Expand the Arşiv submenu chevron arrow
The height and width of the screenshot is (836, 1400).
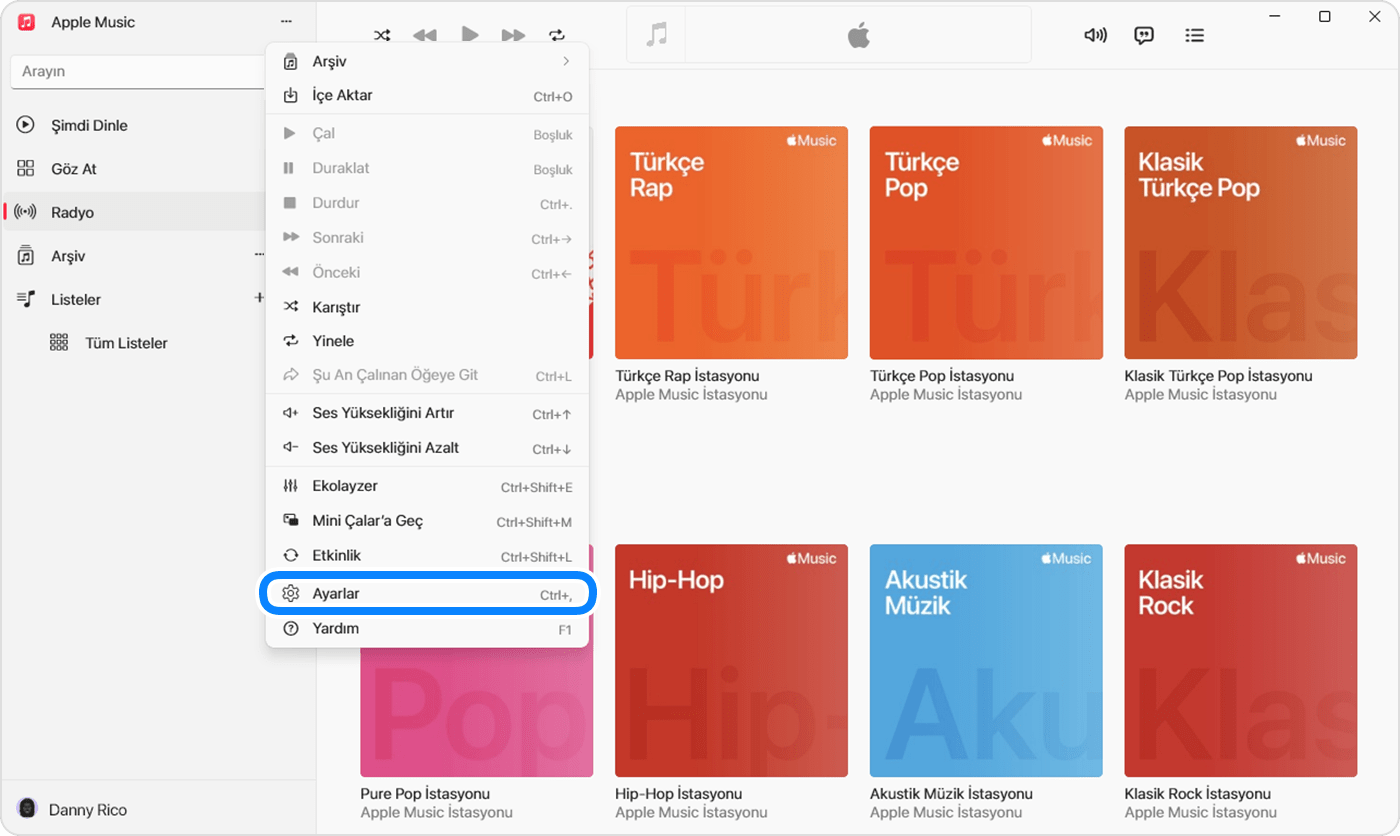(x=566, y=61)
